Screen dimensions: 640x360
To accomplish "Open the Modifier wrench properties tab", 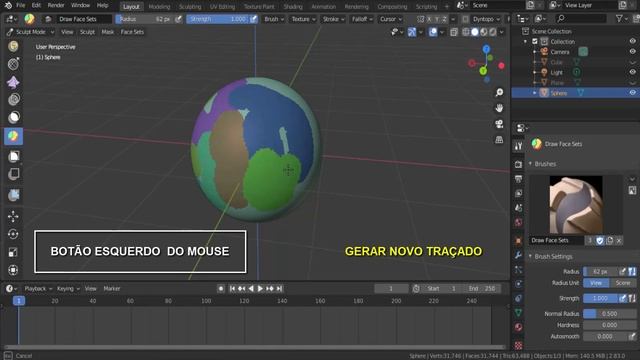I will pyautogui.click(x=518, y=255).
